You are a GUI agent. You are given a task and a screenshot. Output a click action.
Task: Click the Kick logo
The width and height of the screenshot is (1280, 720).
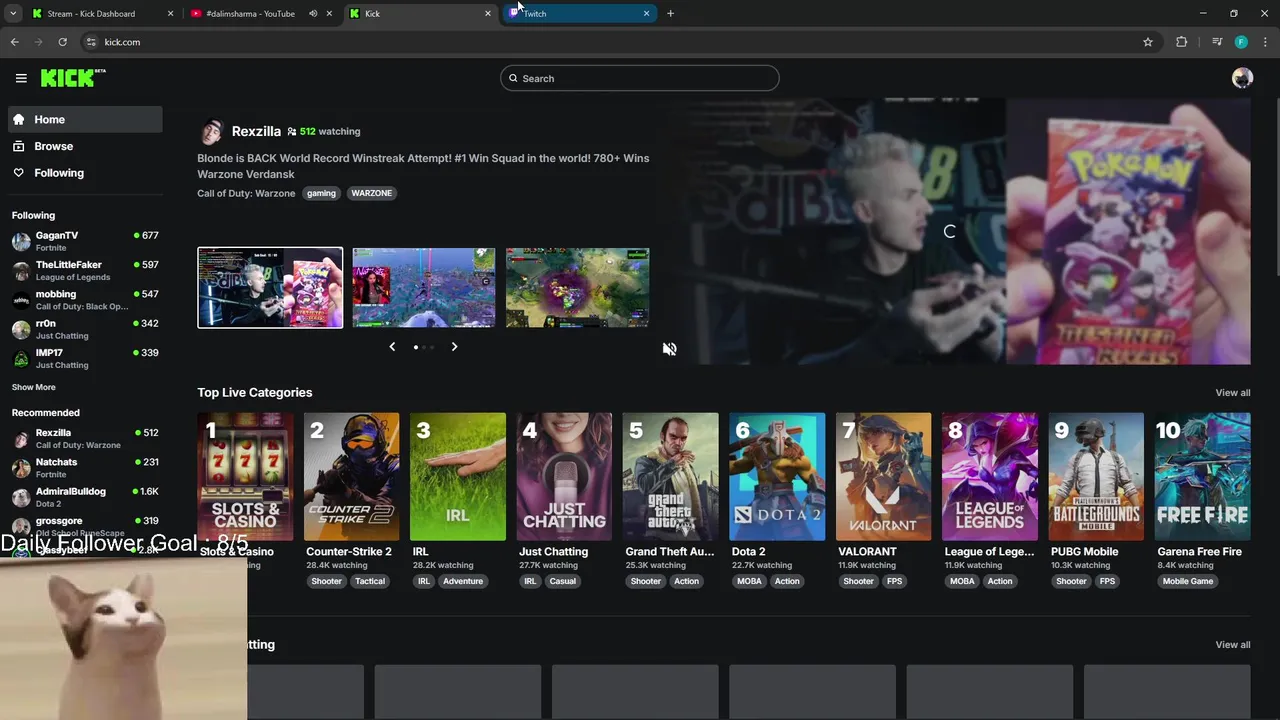pos(72,78)
